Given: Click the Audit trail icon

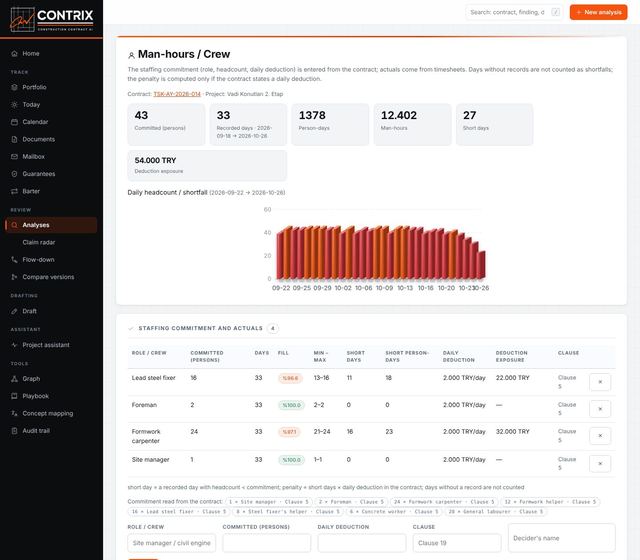Looking at the screenshot, I should 14,431.
